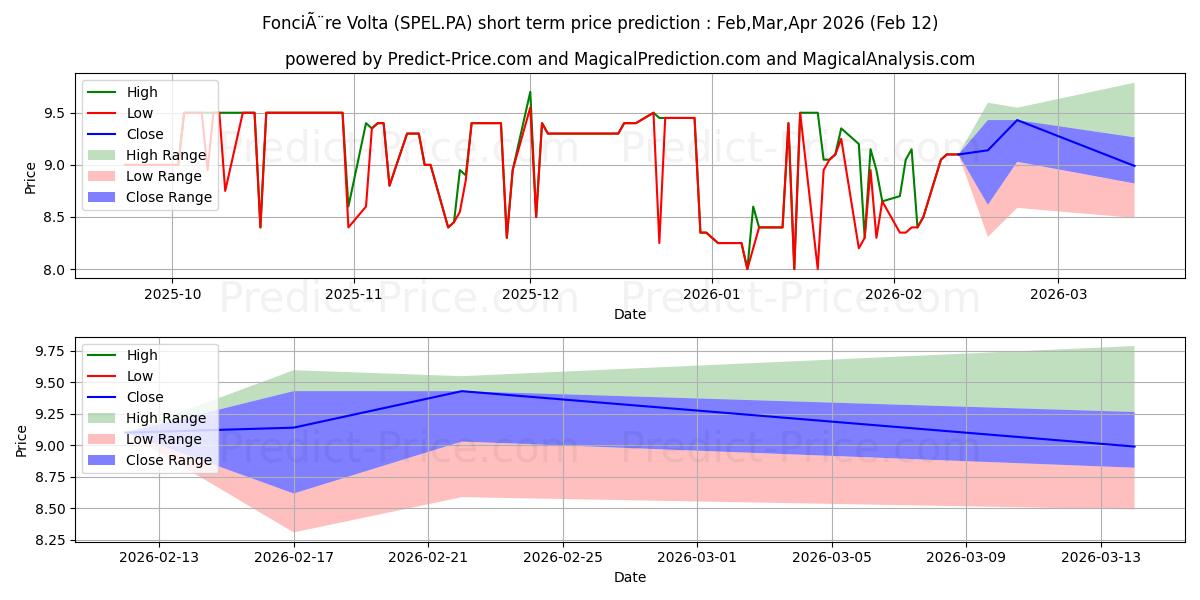Click the 2025-12 tick label on the date axis
Screen dimensions: 1200x600
pos(530,295)
